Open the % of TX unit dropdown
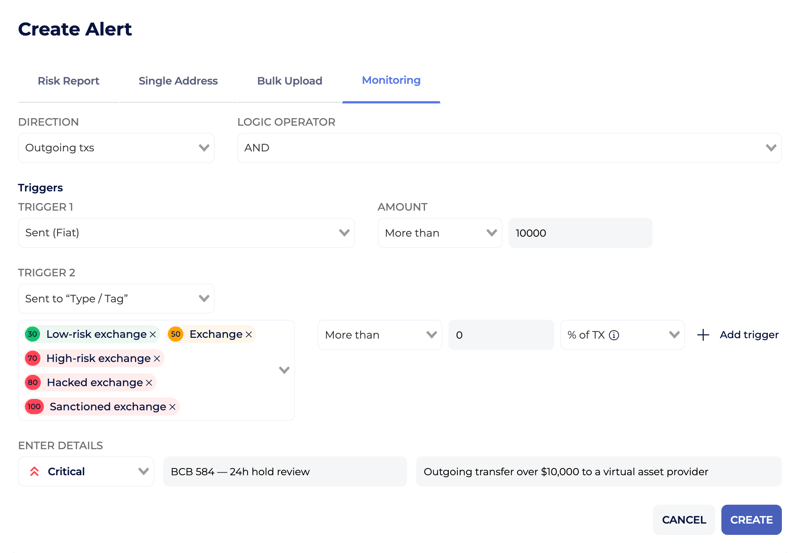The width and height of the screenshot is (800, 553). click(622, 335)
